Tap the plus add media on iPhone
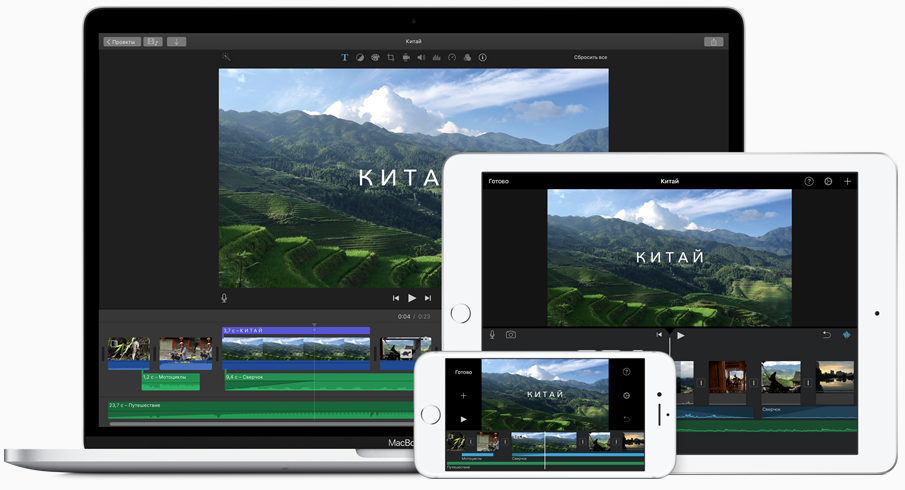 point(463,395)
